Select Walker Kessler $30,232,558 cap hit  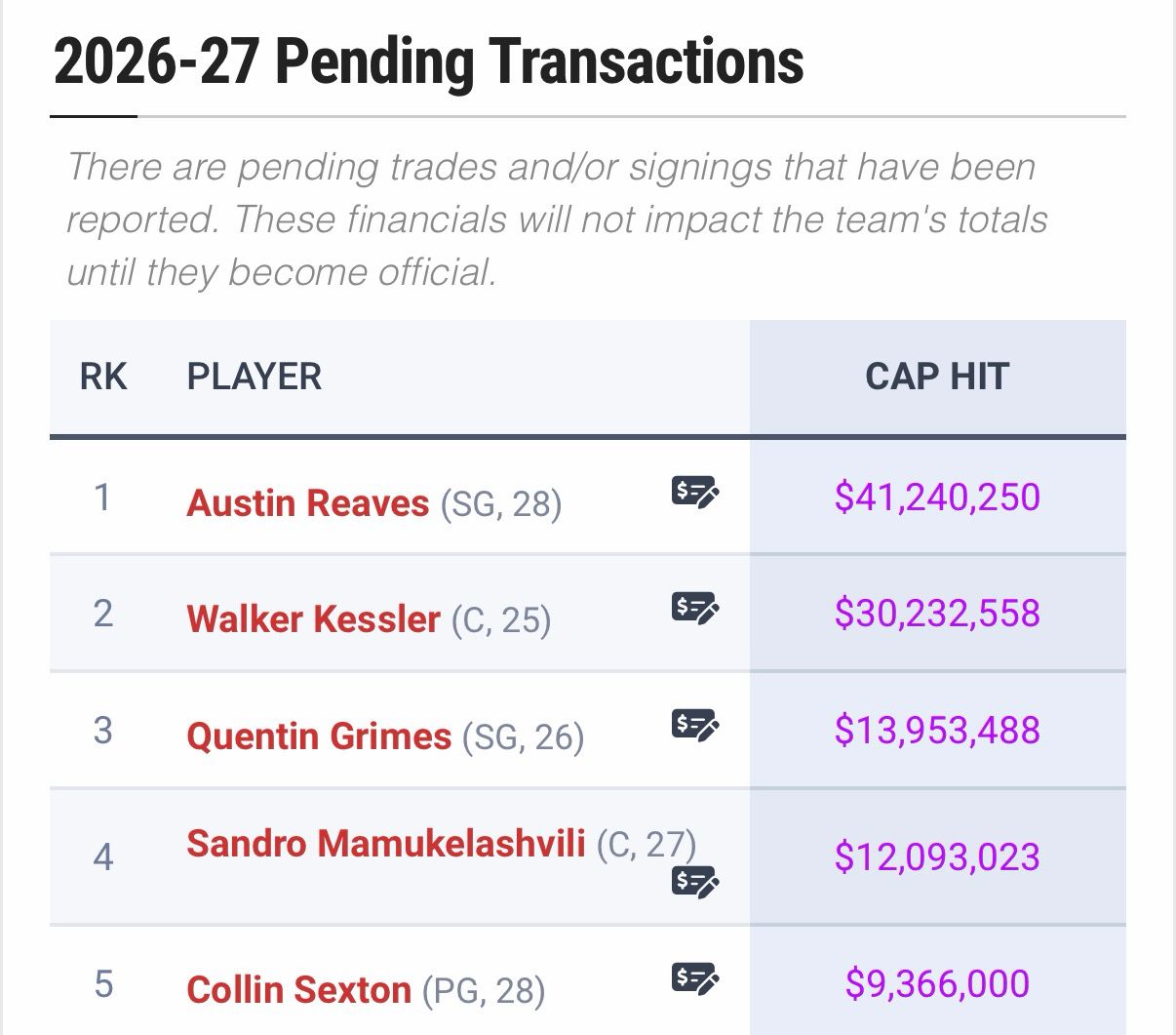pos(937,614)
